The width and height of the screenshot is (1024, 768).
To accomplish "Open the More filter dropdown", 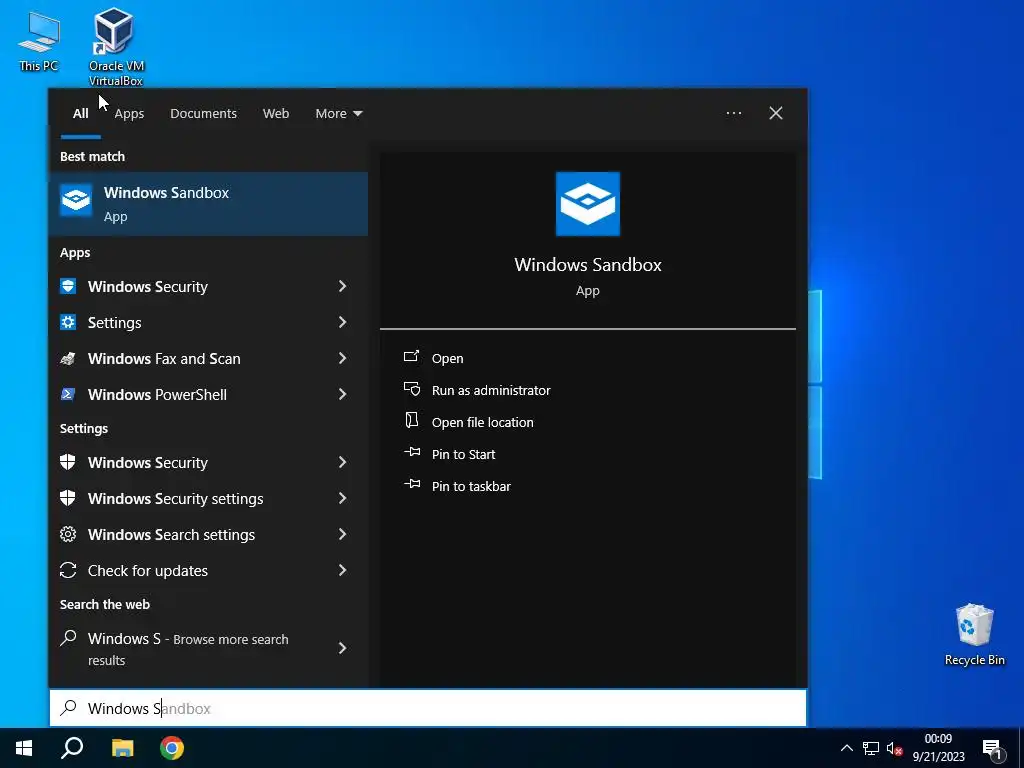I will [338, 114].
